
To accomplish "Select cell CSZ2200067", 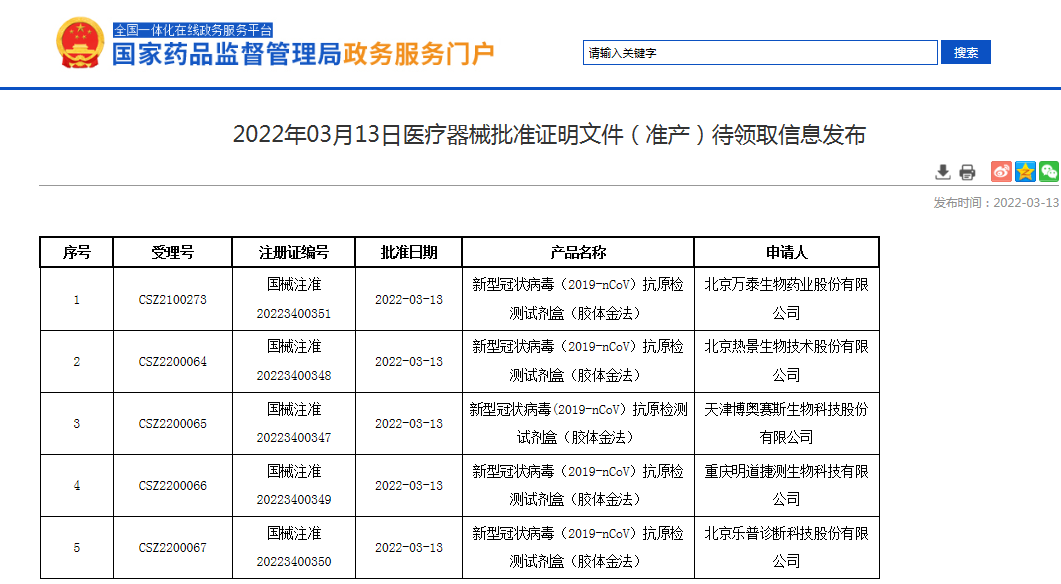I will (173, 547).
